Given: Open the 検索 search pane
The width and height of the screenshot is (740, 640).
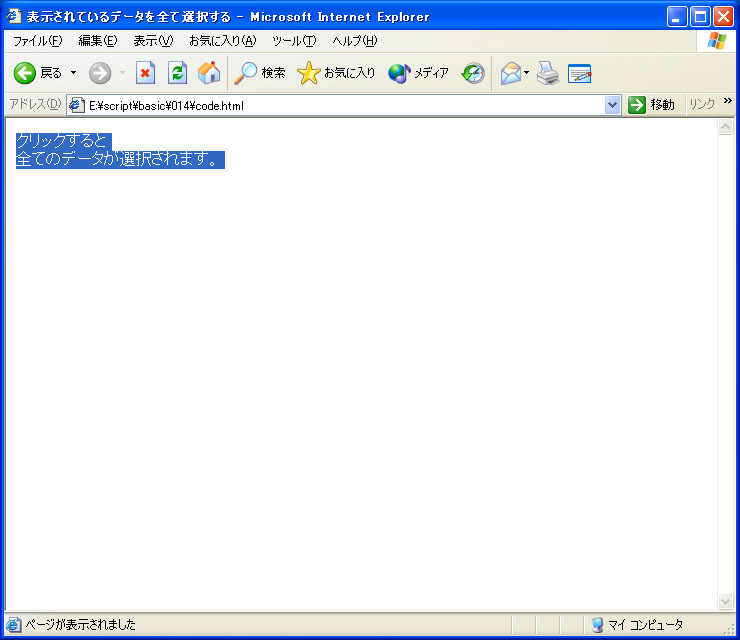Looking at the screenshot, I should tap(260, 73).
